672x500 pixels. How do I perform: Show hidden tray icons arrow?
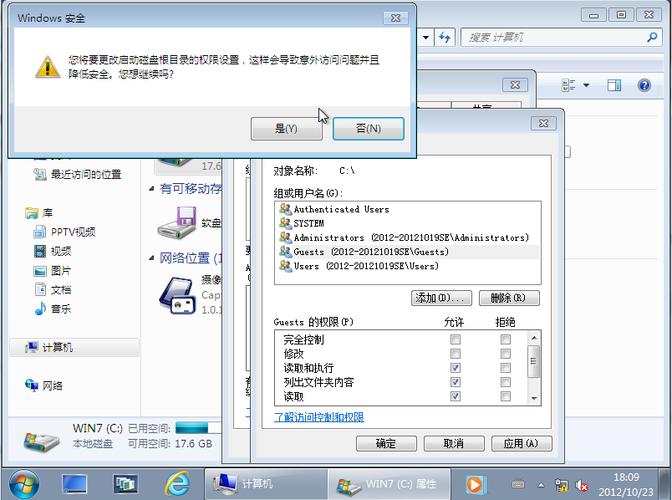[x=541, y=485]
